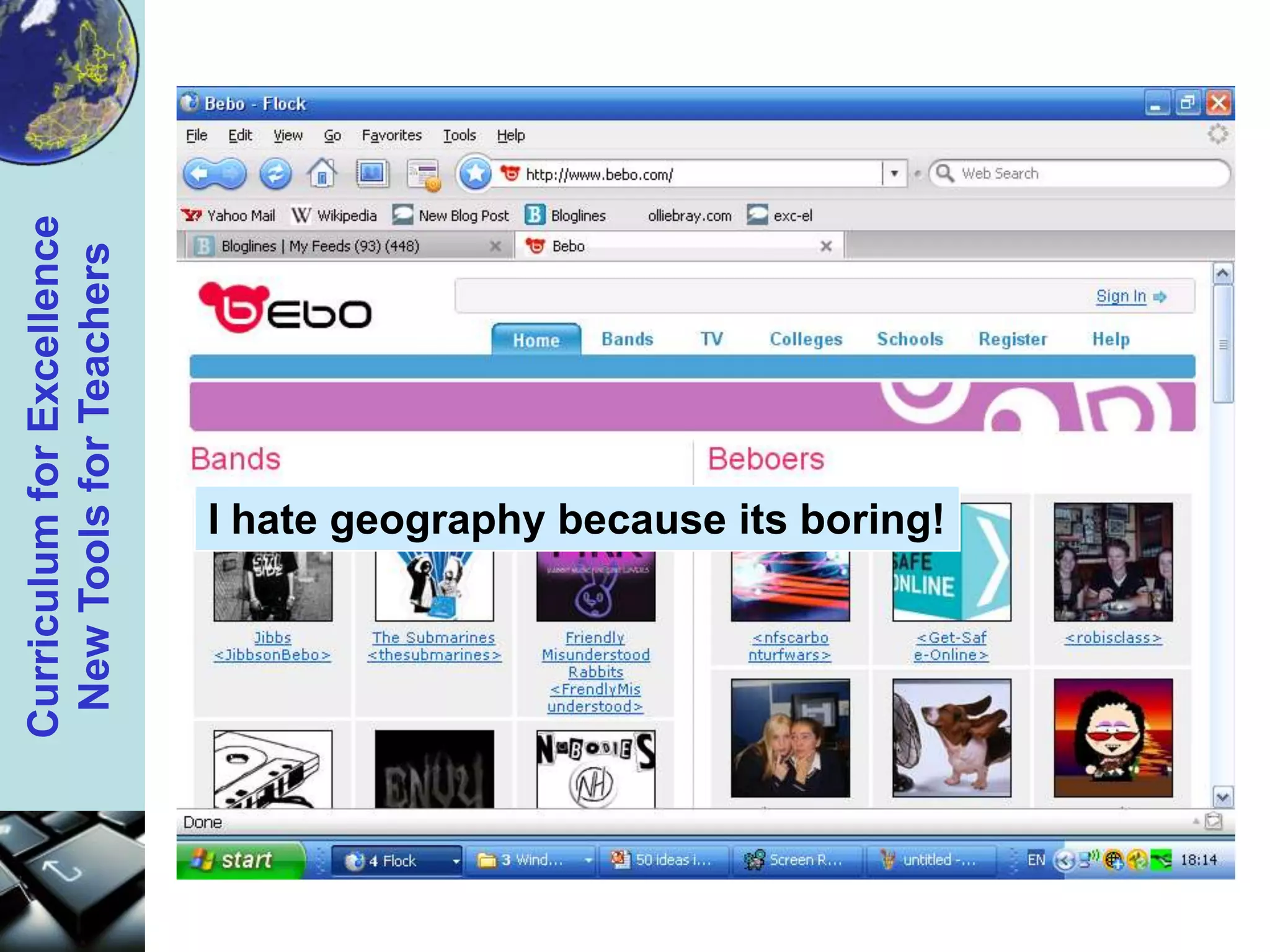Open the exc-el bookmark
The height and width of the screenshot is (952, 1270).
pos(779,215)
